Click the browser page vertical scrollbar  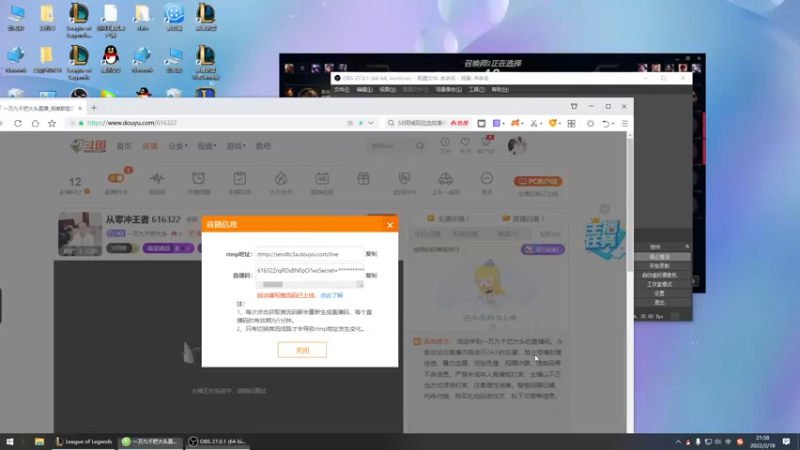click(630, 204)
